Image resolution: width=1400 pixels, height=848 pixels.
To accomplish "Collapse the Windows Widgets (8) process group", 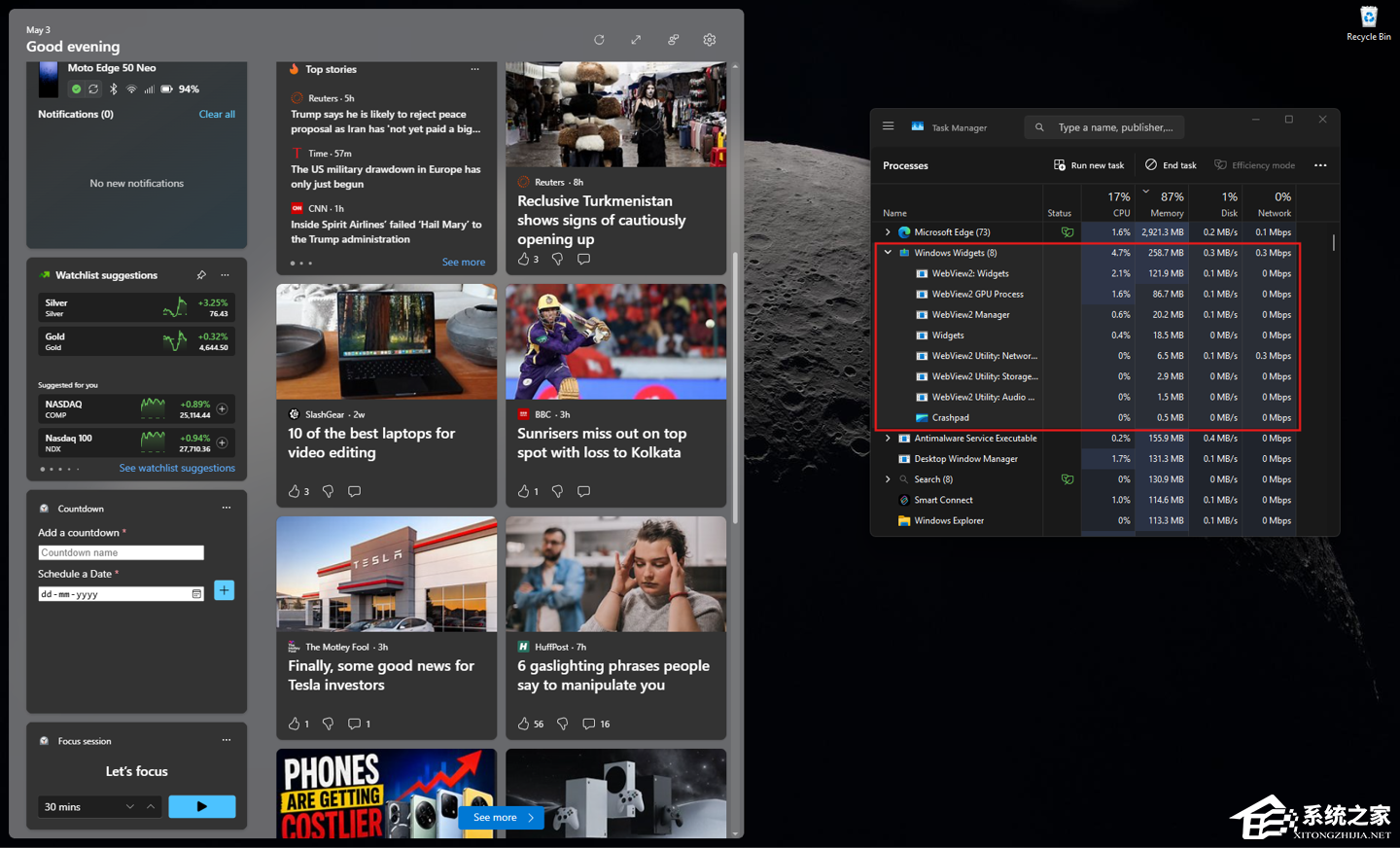I will tap(888, 253).
